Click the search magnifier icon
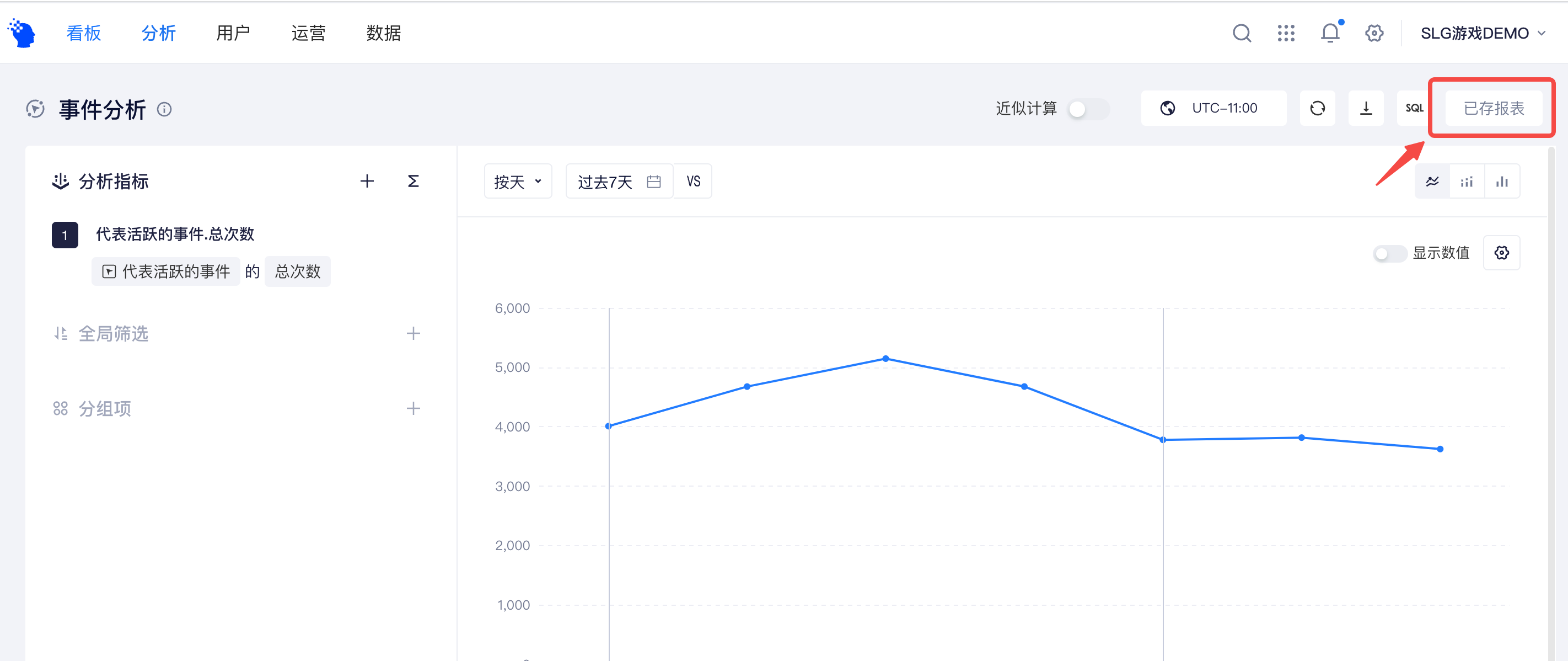Image resolution: width=1568 pixels, height=661 pixels. tap(1241, 33)
